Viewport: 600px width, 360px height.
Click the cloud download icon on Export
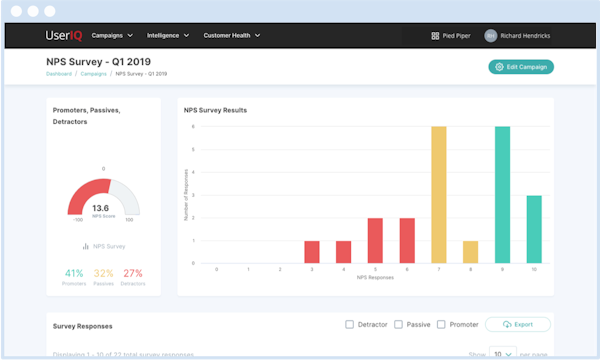[x=507, y=324]
